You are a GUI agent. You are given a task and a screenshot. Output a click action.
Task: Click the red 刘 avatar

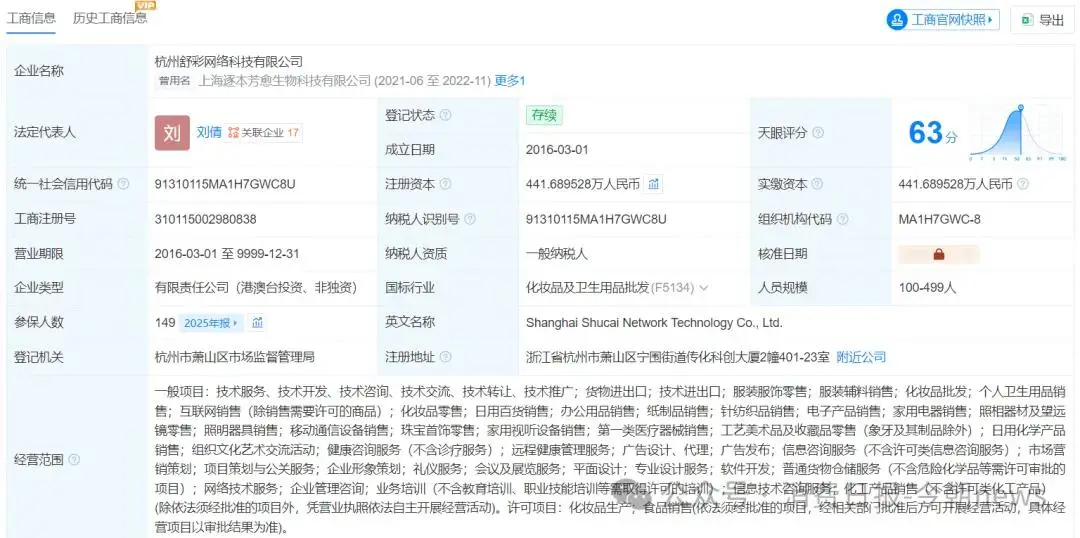click(x=172, y=133)
